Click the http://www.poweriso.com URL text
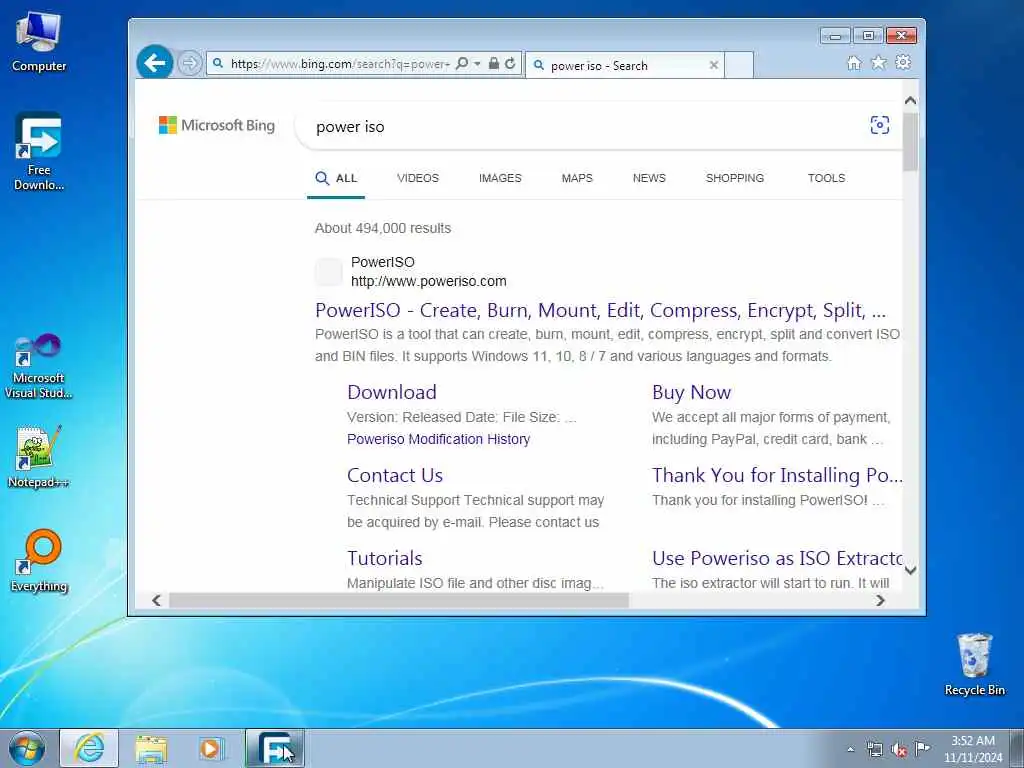1024x768 pixels. (428, 281)
